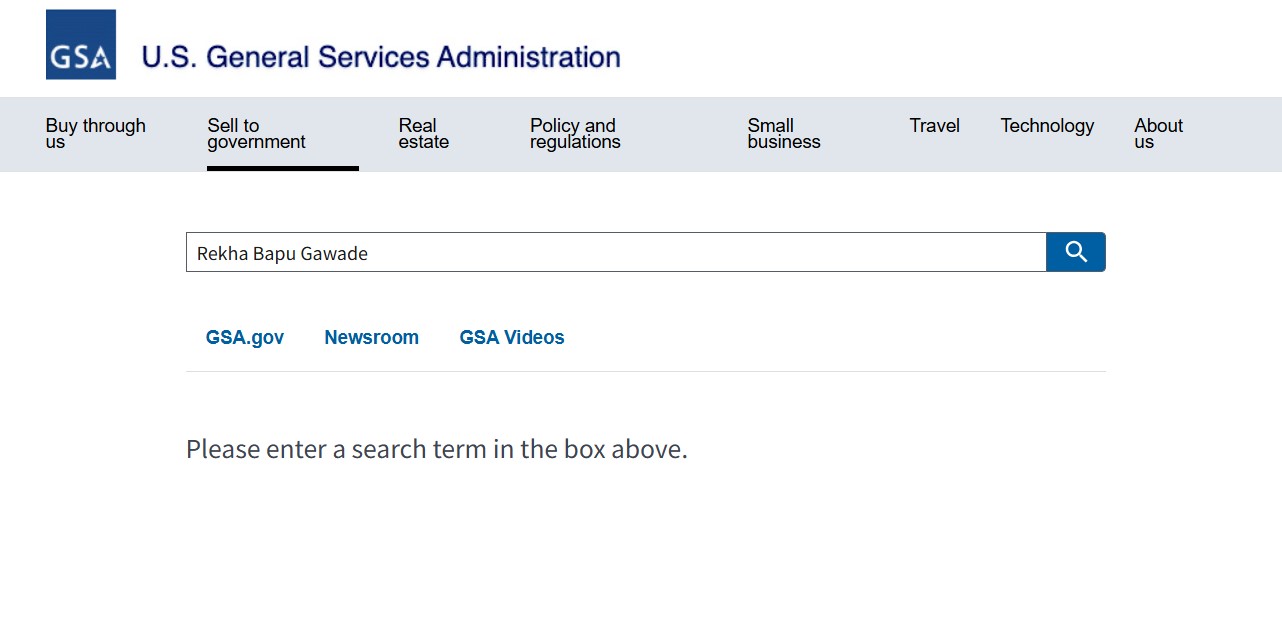Open the Technology menu
The image size is (1282, 636).
(1047, 126)
